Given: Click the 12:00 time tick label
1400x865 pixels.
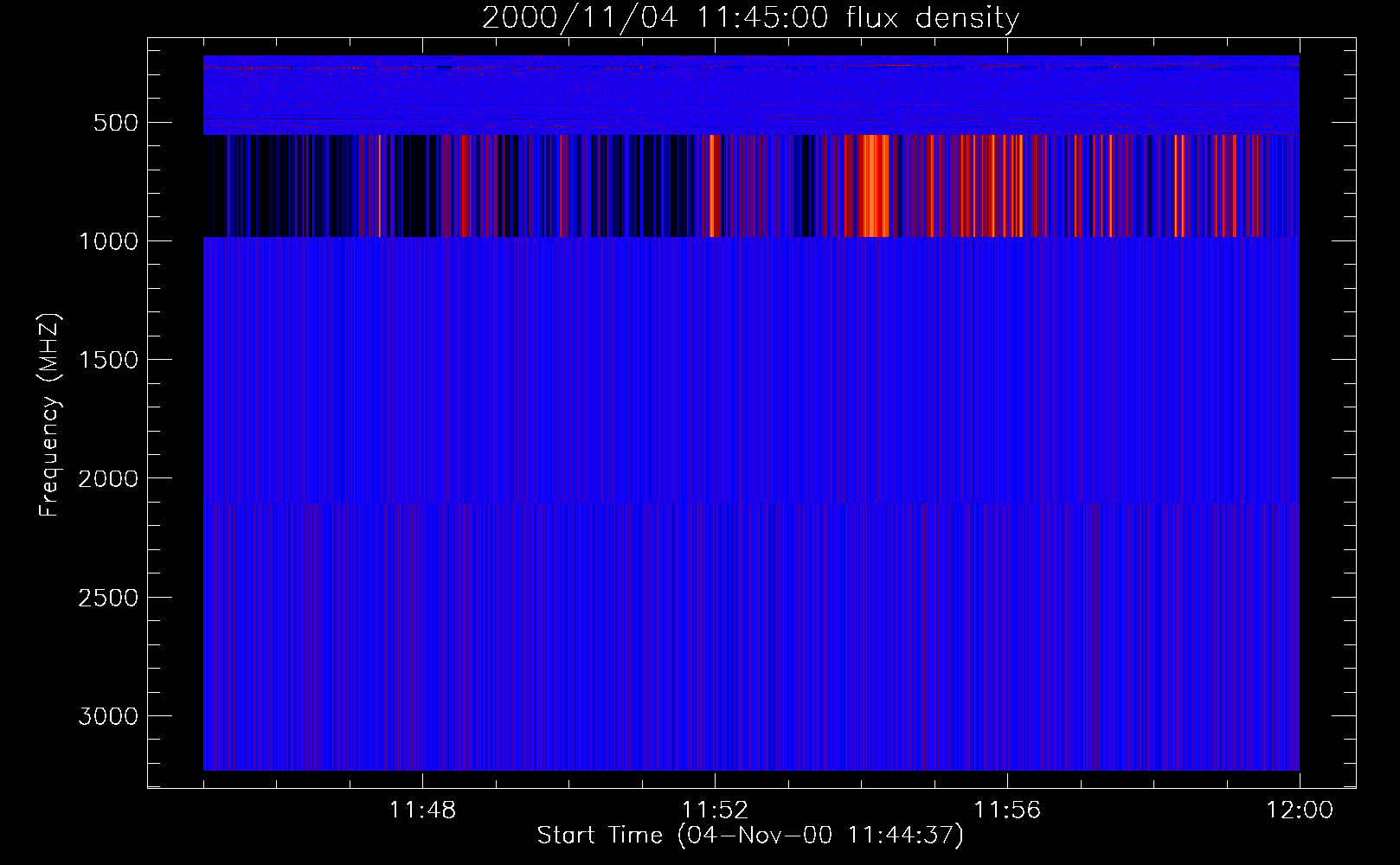Looking at the screenshot, I should [x=1300, y=811].
